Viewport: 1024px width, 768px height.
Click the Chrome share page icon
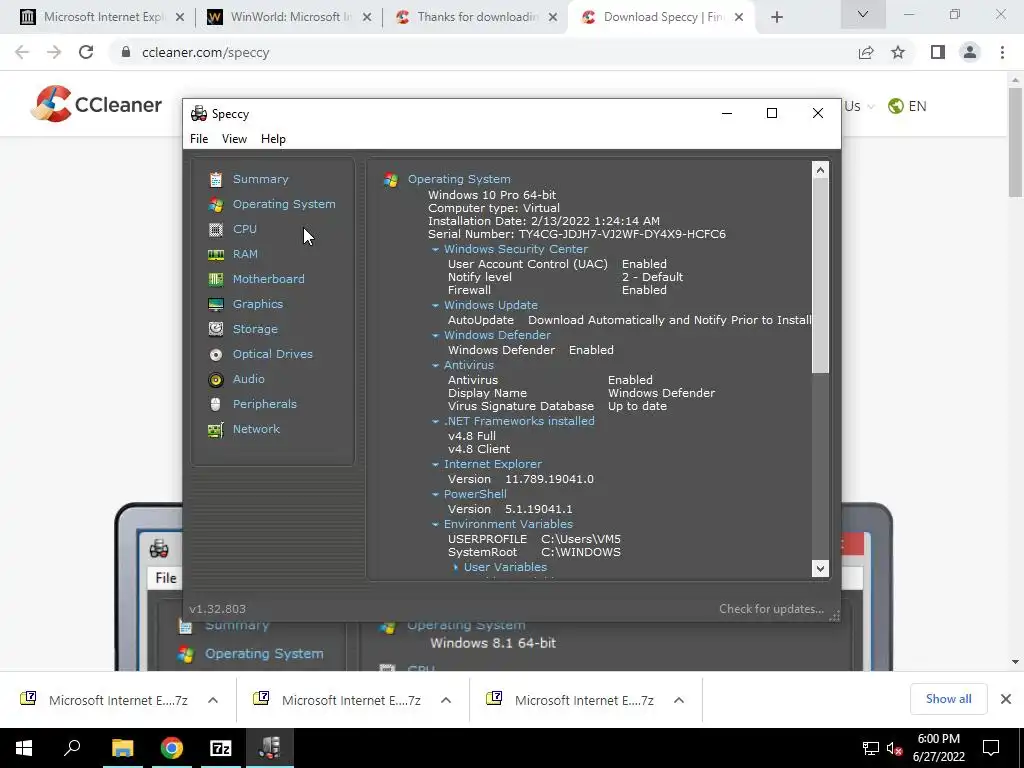tap(866, 52)
